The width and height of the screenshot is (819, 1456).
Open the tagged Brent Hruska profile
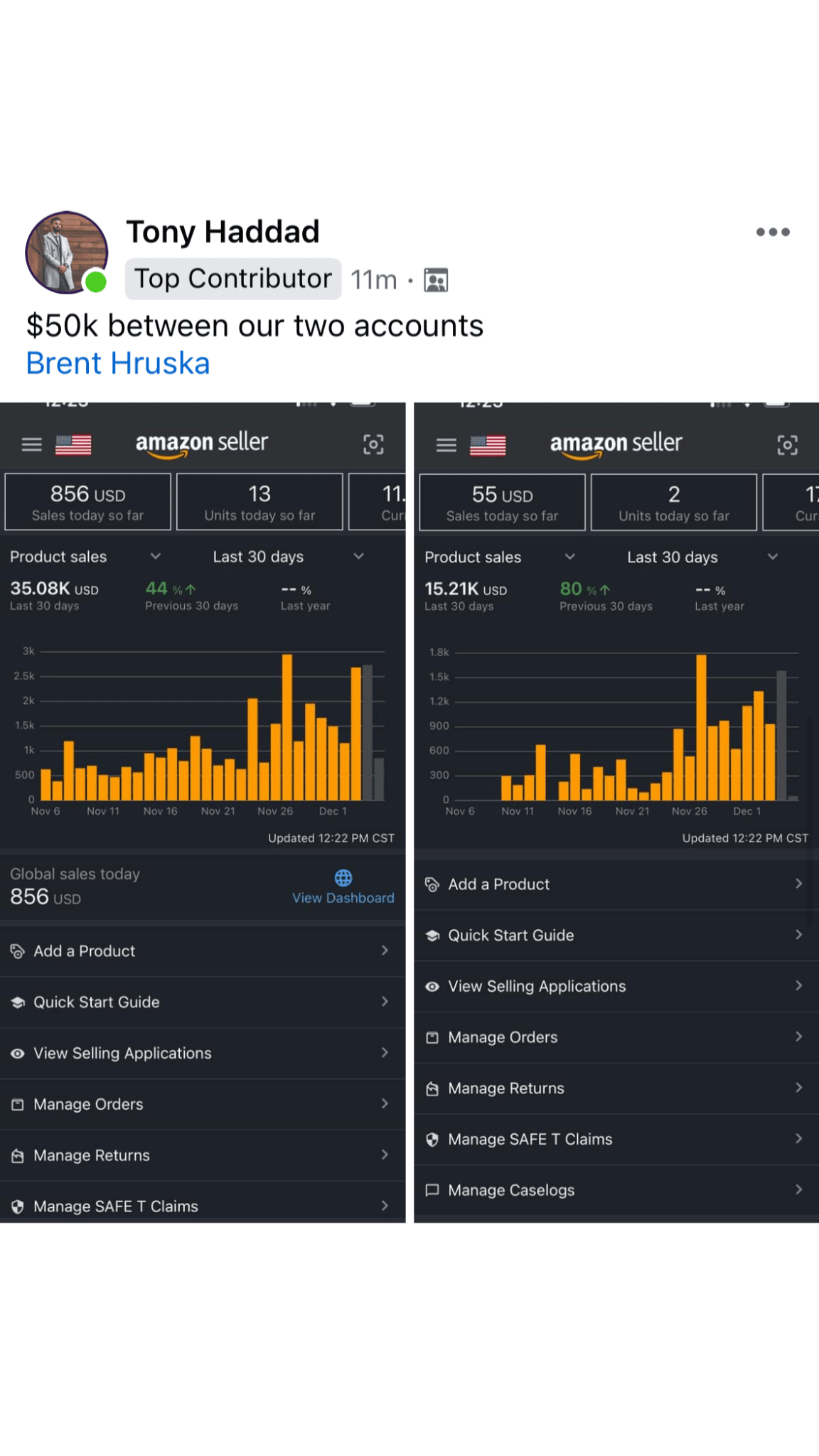point(118,363)
